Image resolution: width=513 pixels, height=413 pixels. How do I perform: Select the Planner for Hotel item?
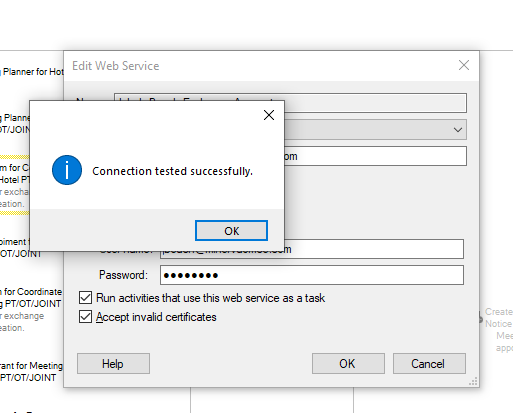coord(32,72)
